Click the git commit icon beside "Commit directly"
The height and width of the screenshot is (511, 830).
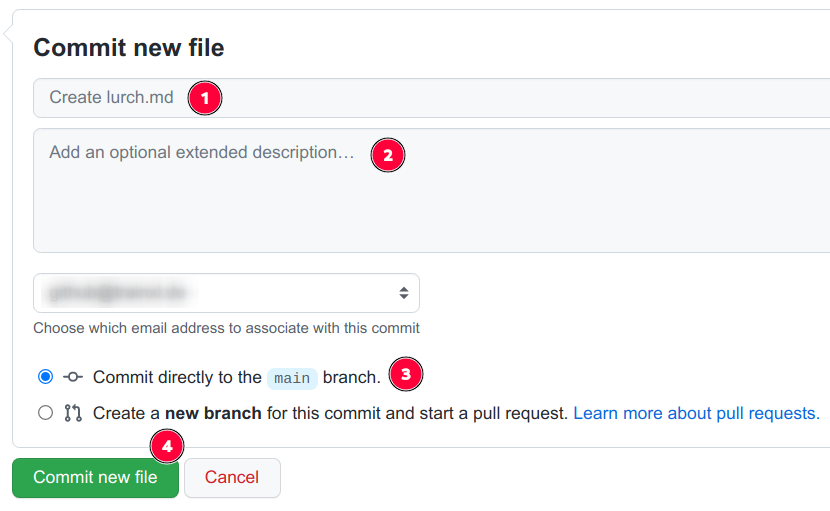[73, 377]
